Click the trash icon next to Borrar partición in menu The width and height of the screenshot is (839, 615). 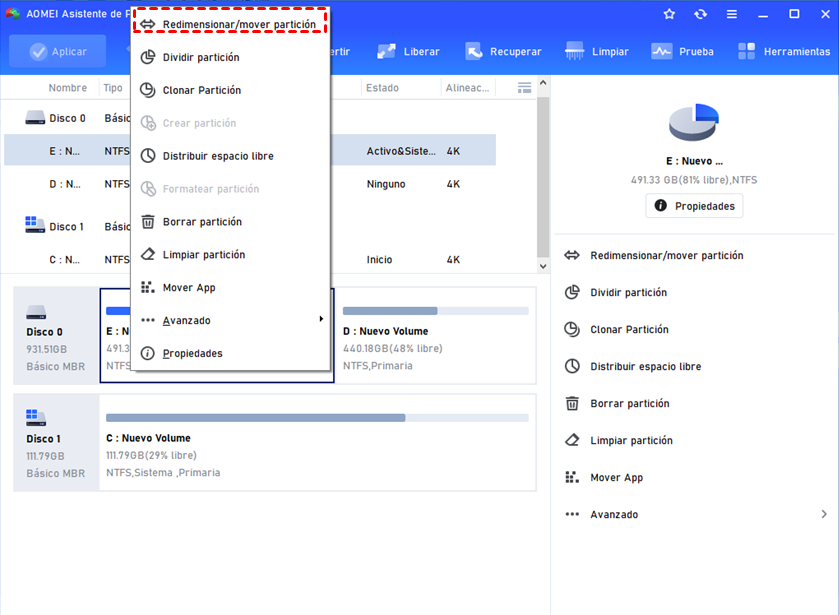coord(148,222)
